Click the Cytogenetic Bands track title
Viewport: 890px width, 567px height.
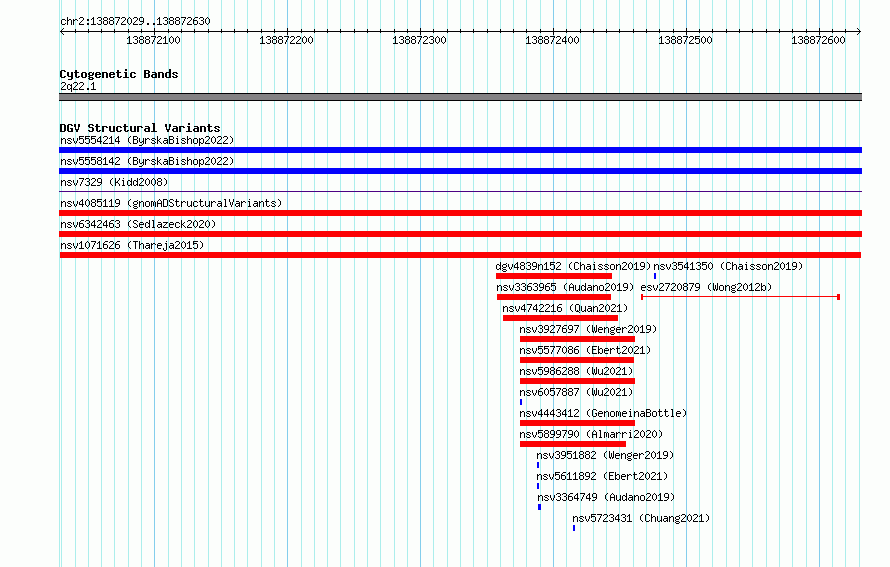pos(119,74)
